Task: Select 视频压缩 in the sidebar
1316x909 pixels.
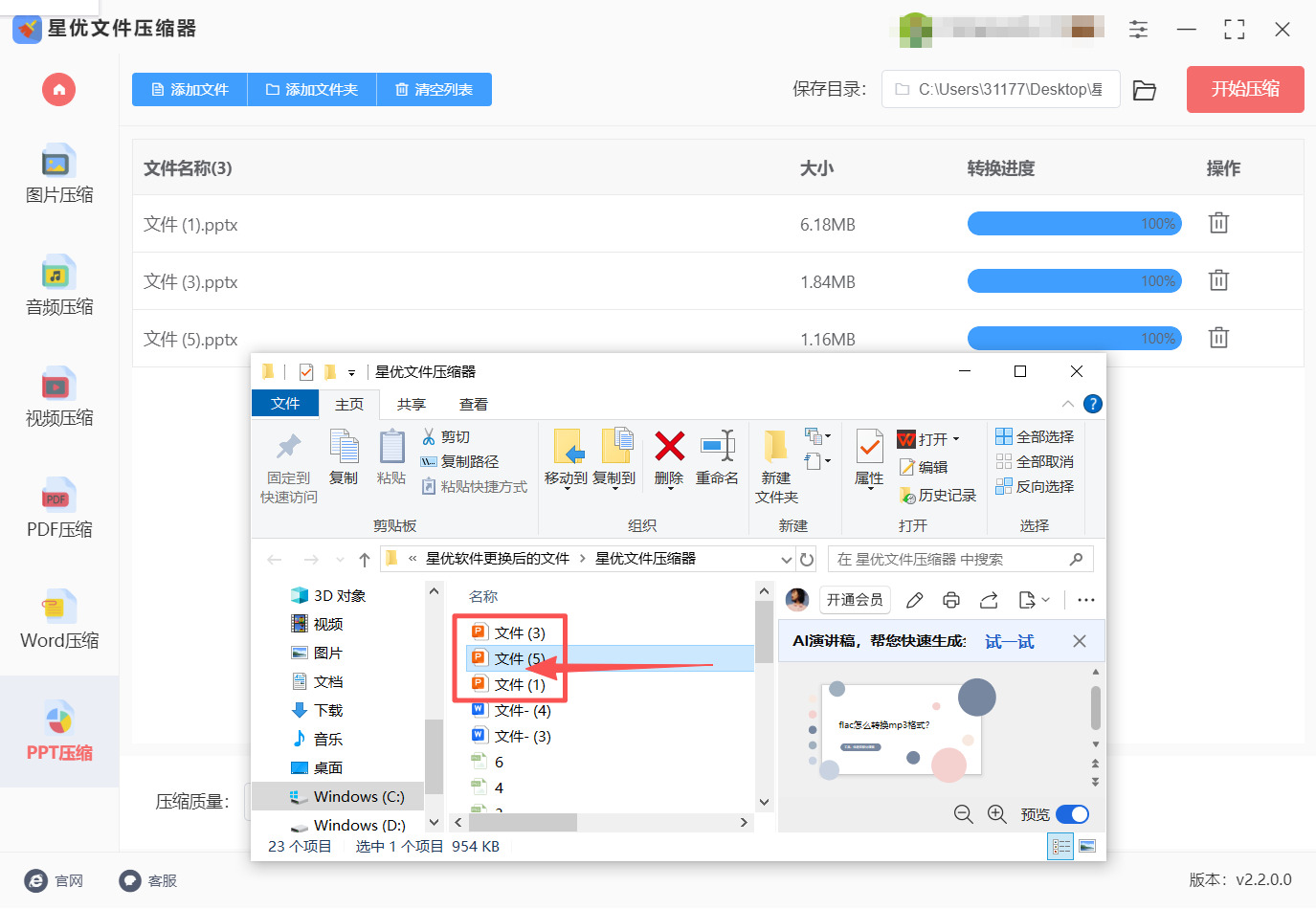Action: click(59, 397)
